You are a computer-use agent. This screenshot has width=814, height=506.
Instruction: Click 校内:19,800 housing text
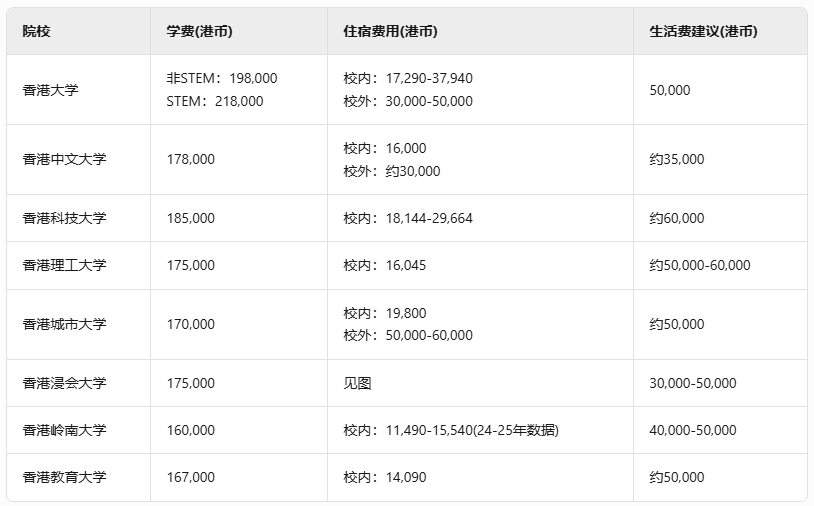(385, 313)
